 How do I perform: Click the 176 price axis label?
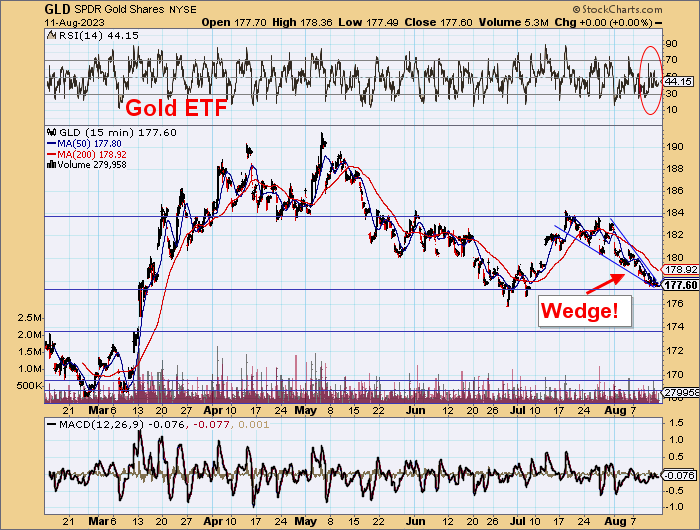[675, 304]
